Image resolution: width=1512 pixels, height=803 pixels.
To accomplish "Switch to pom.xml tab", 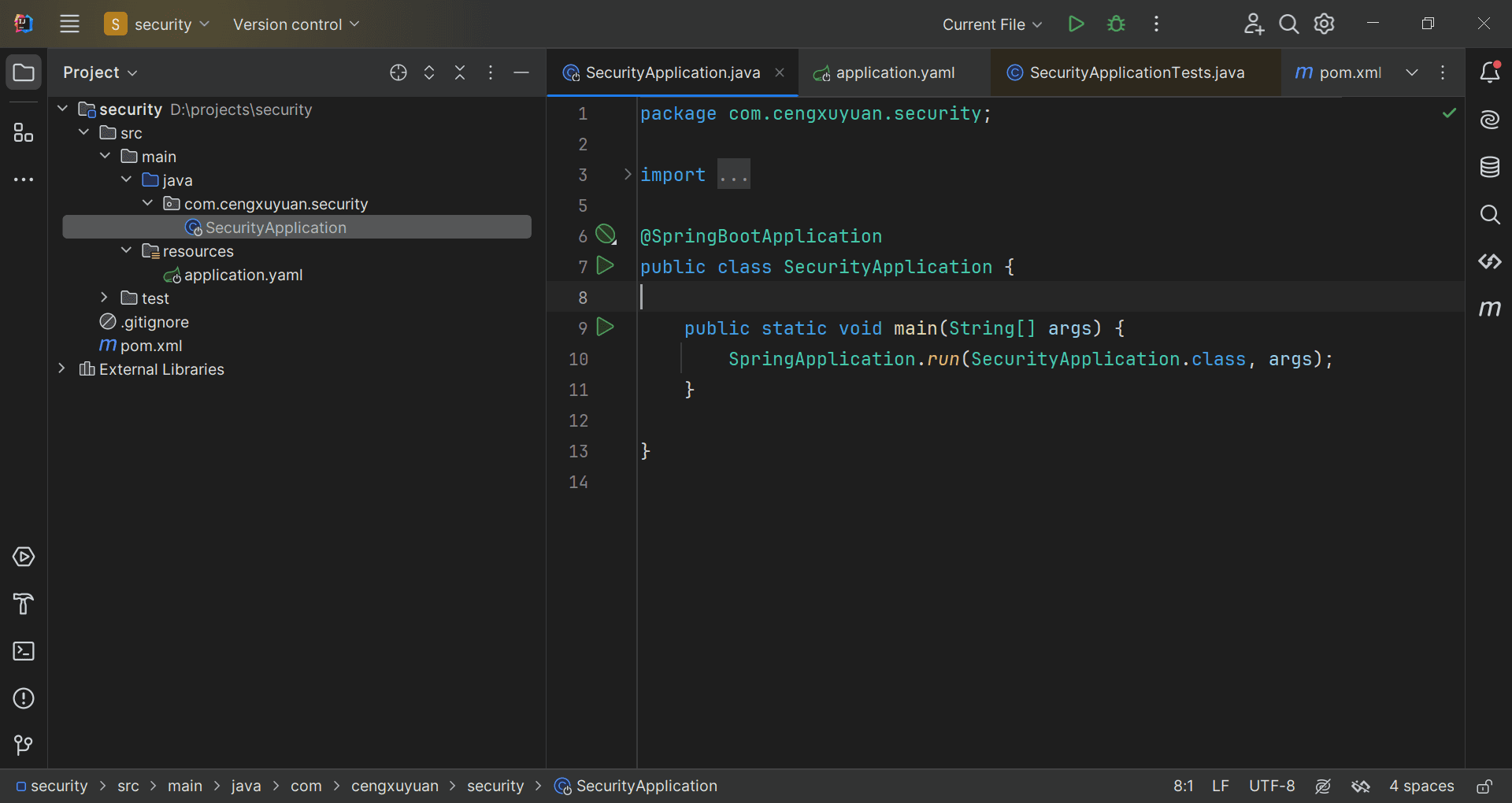I will pos(1338,72).
